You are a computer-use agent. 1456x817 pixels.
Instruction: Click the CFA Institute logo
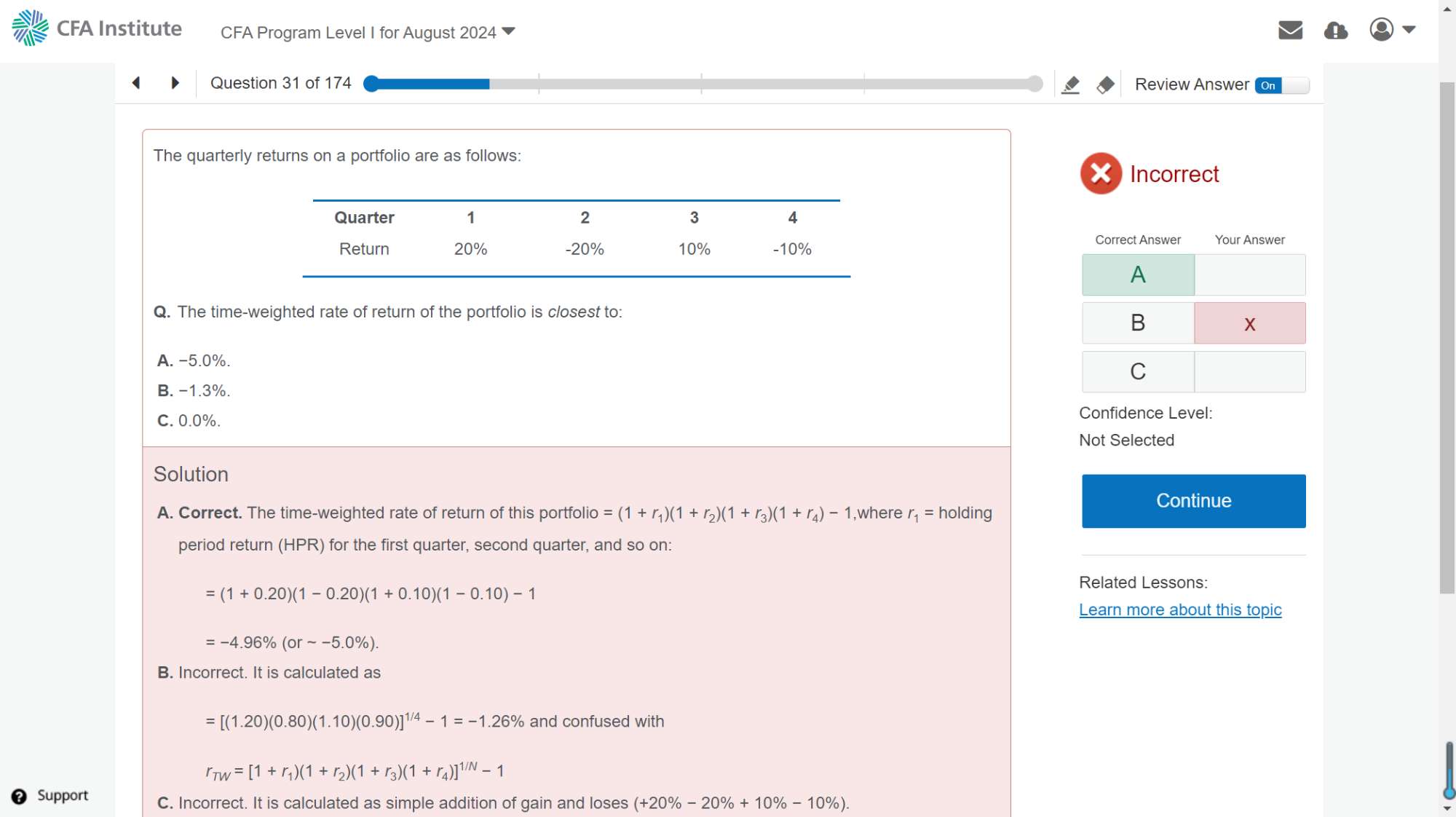(x=97, y=28)
